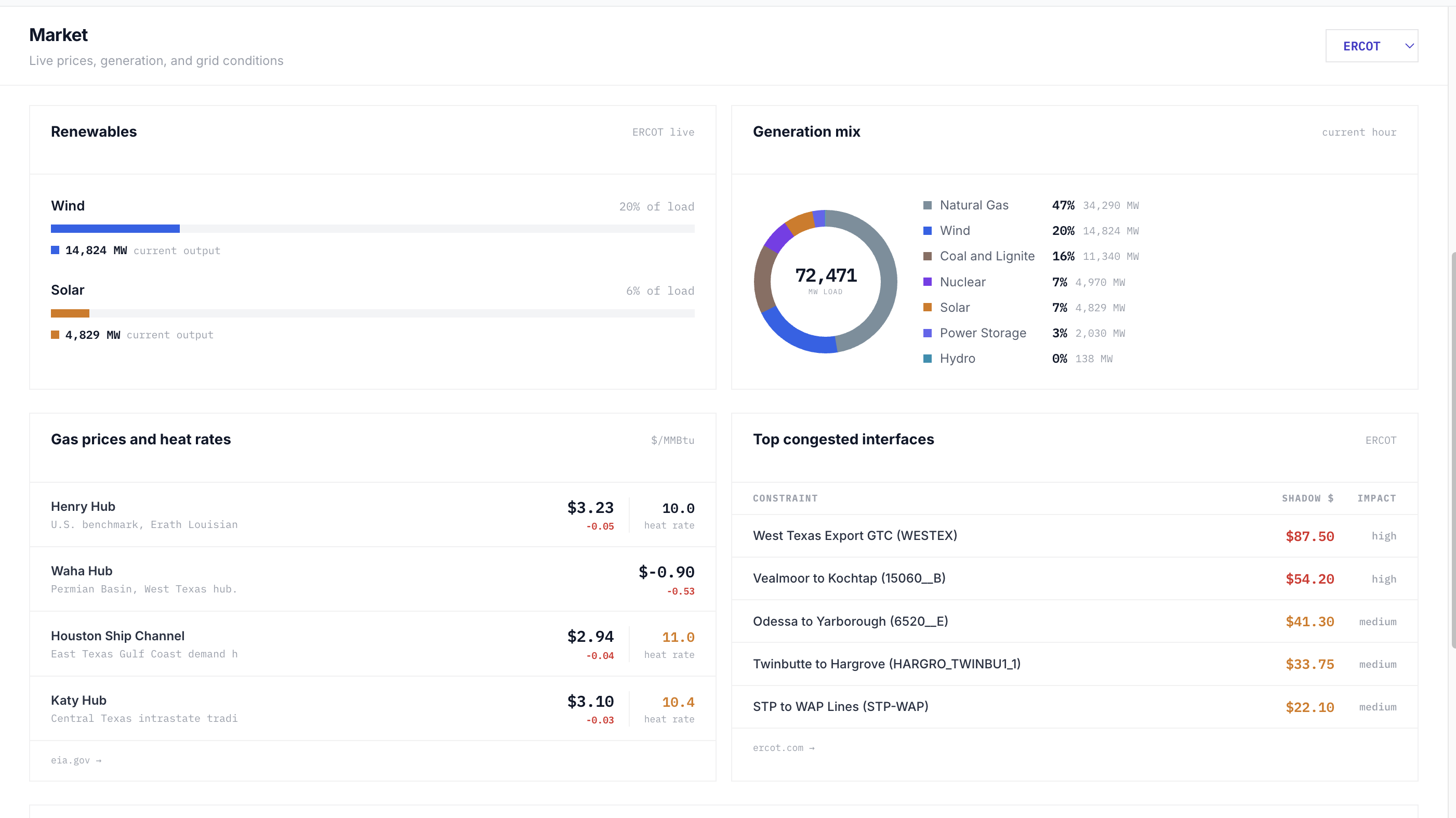Click the Market page heading

(58, 35)
